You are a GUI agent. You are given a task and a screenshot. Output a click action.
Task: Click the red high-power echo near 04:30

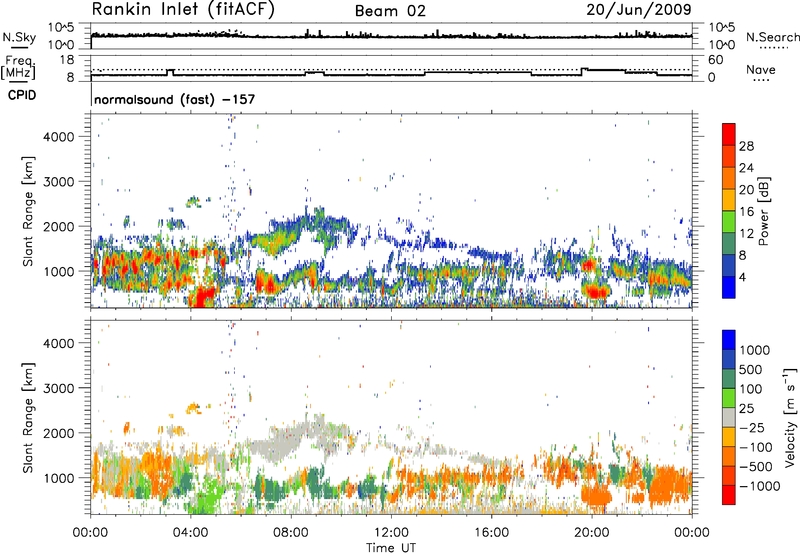click(x=204, y=296)
